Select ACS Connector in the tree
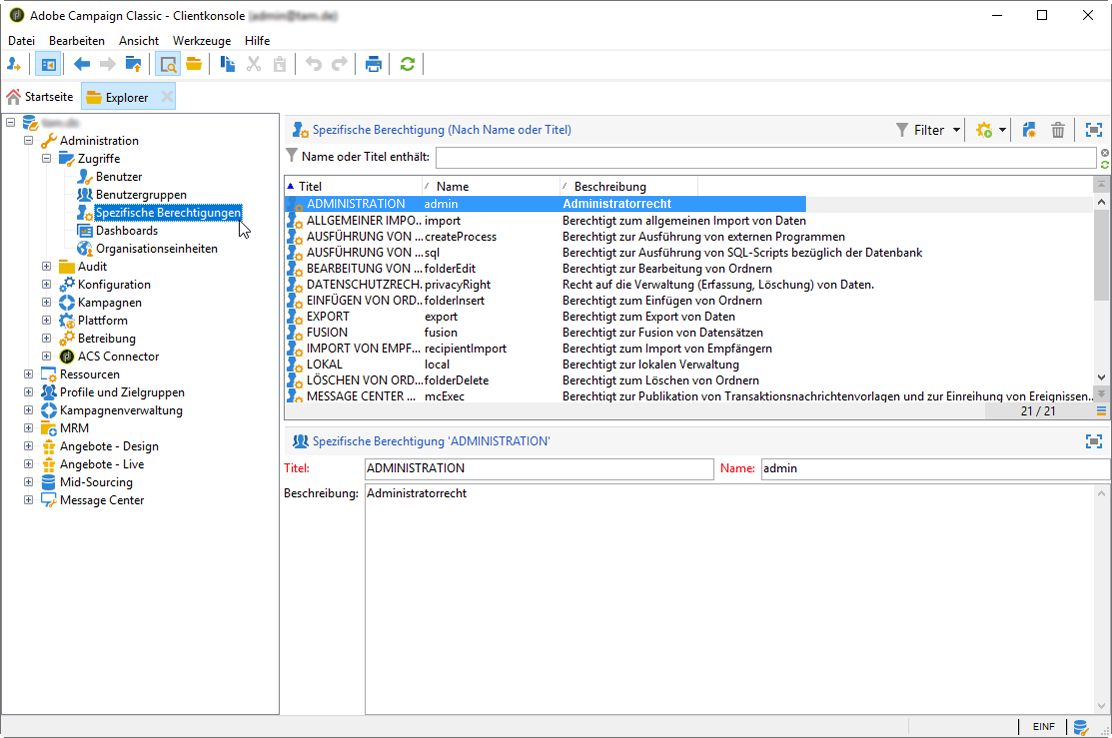The height and width of the screenshot is (738, 1112). point(118,357)
